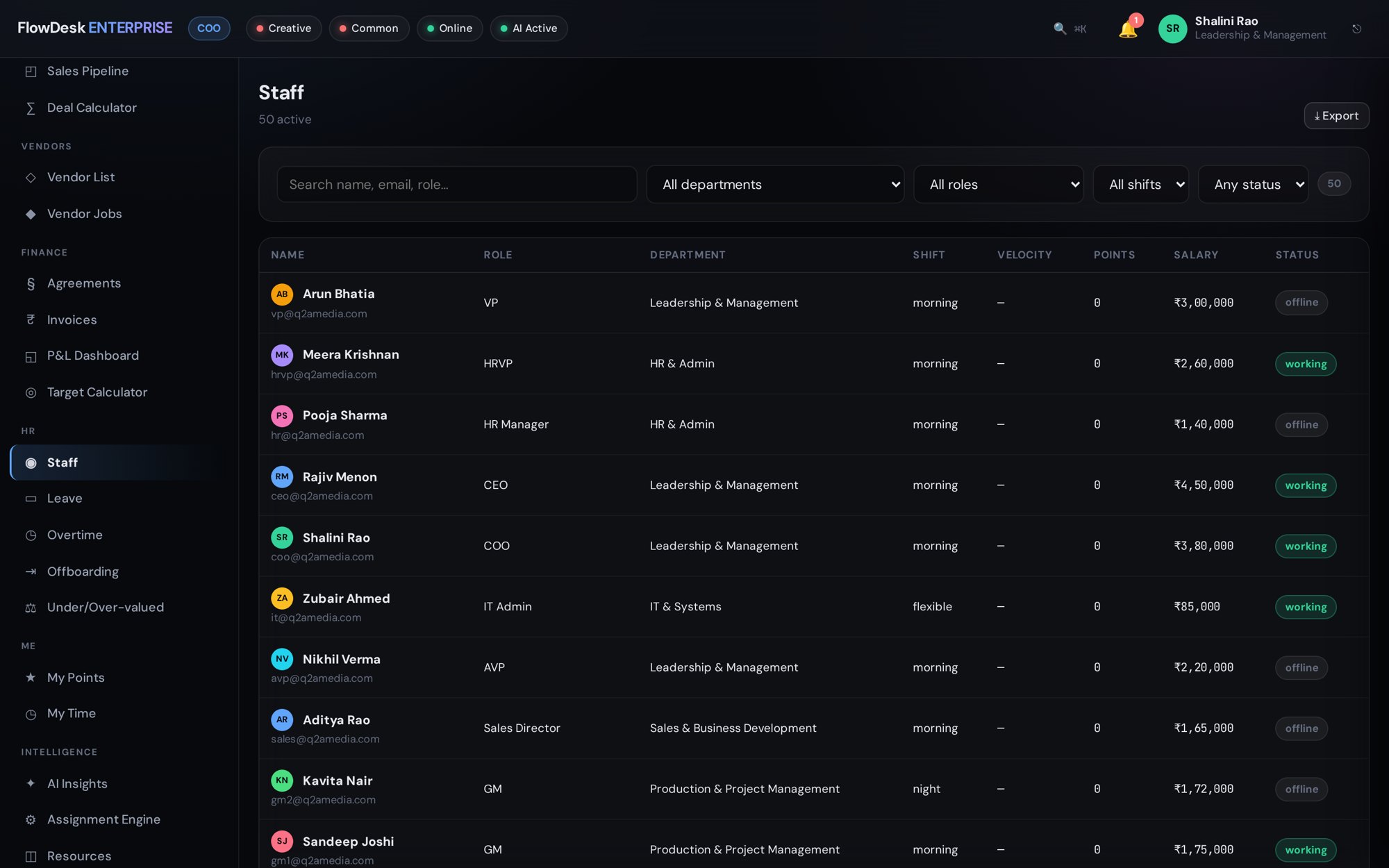
Task: Click Zubair Ahmed's salary ₹85,000
Action: pyautogui.click(x=1197, y=607)
